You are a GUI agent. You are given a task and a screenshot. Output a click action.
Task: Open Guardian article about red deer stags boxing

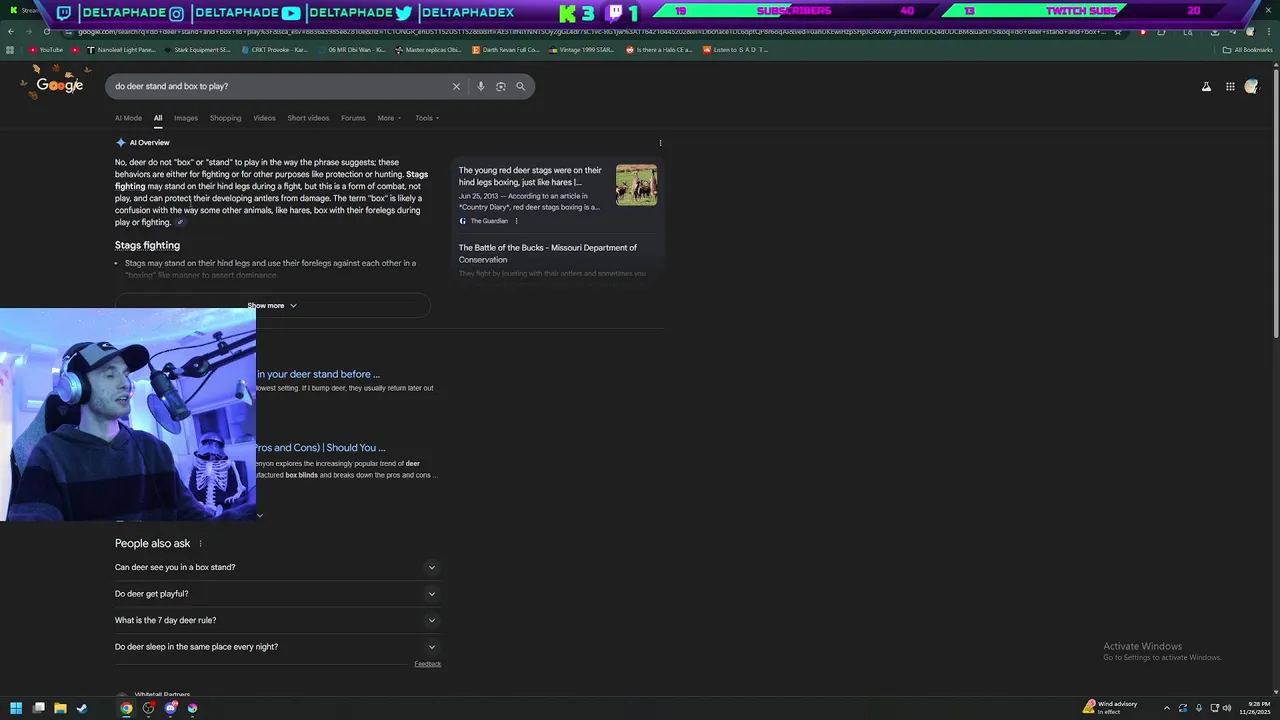[530, 176]
